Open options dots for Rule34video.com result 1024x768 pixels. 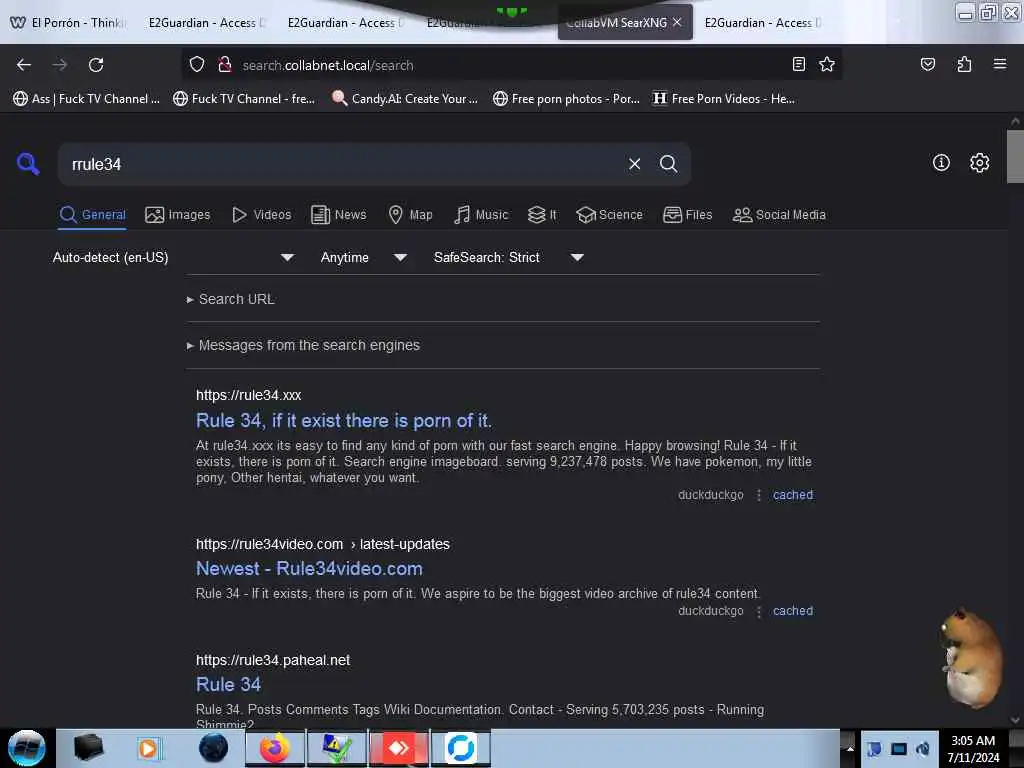(759, 611)
